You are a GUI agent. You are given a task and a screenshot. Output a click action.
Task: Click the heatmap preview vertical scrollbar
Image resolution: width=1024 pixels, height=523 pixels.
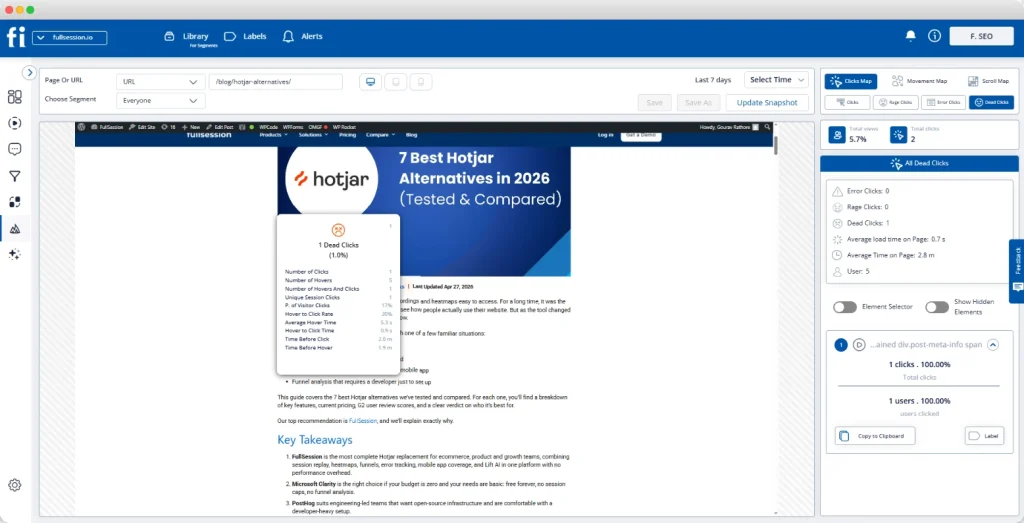pyautogui.click(x=775, y=144)
